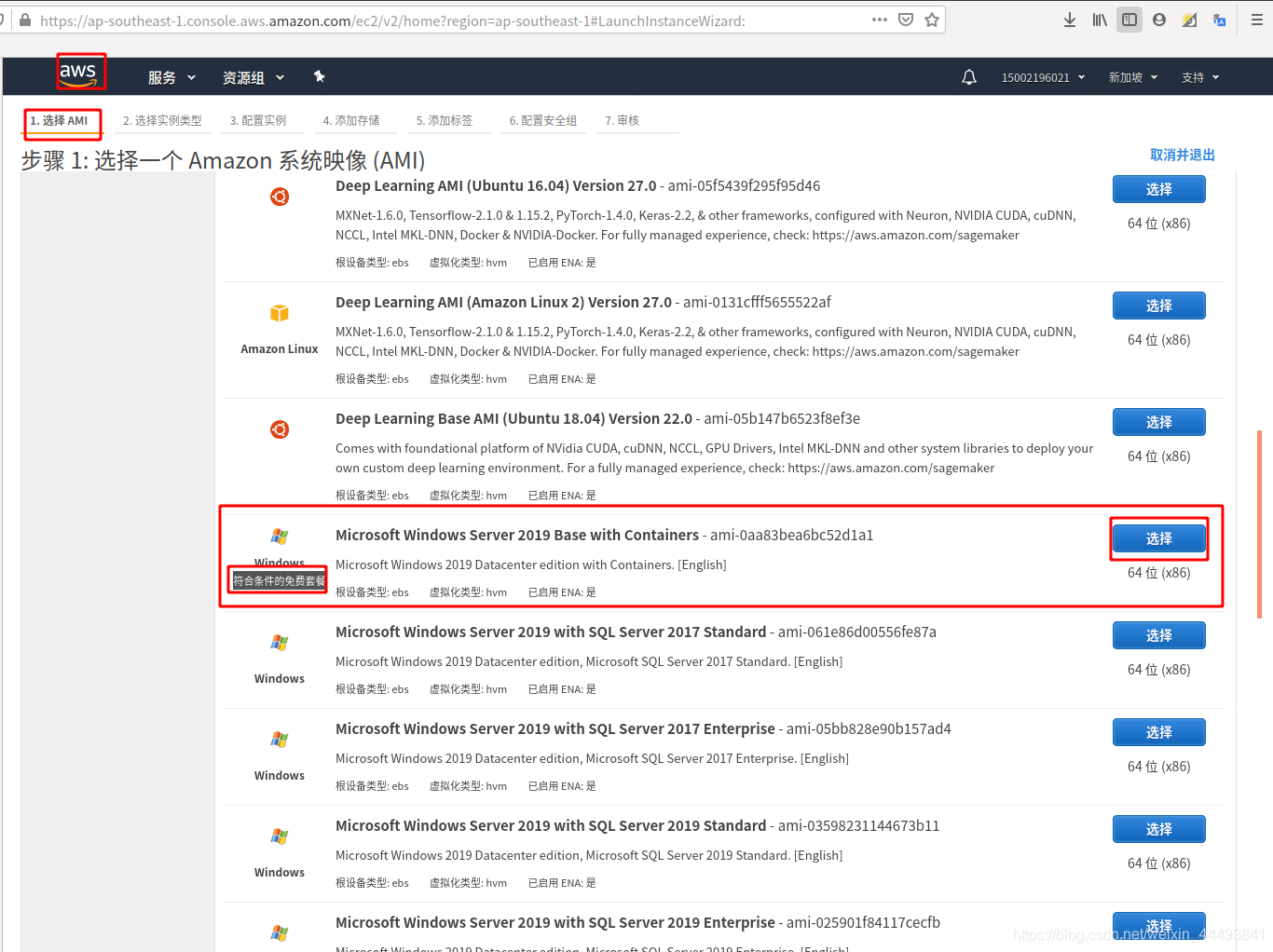Click title Deep Learning Base AMI (Ubuntu 18.04)

(513, 418)
